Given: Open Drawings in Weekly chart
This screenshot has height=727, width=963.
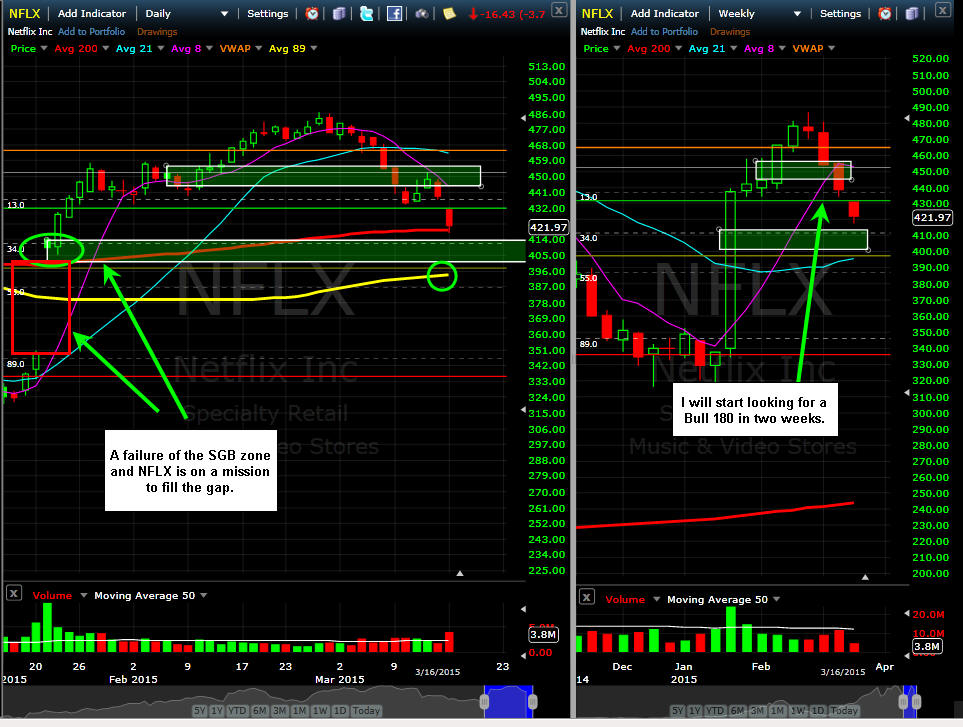Looking at the screenshot, I should click(x=730, y=31).
